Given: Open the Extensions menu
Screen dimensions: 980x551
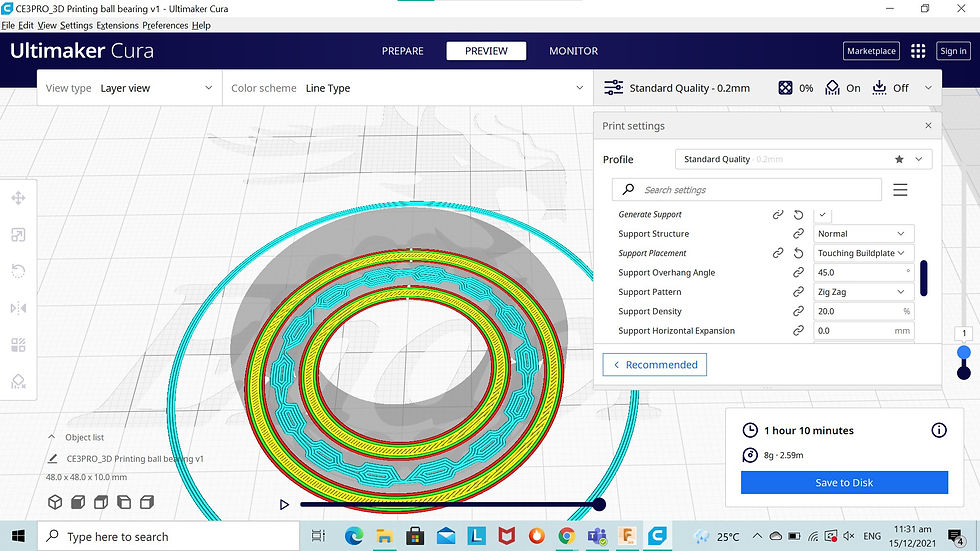Looking at the screenshot, I should [118, 26].
